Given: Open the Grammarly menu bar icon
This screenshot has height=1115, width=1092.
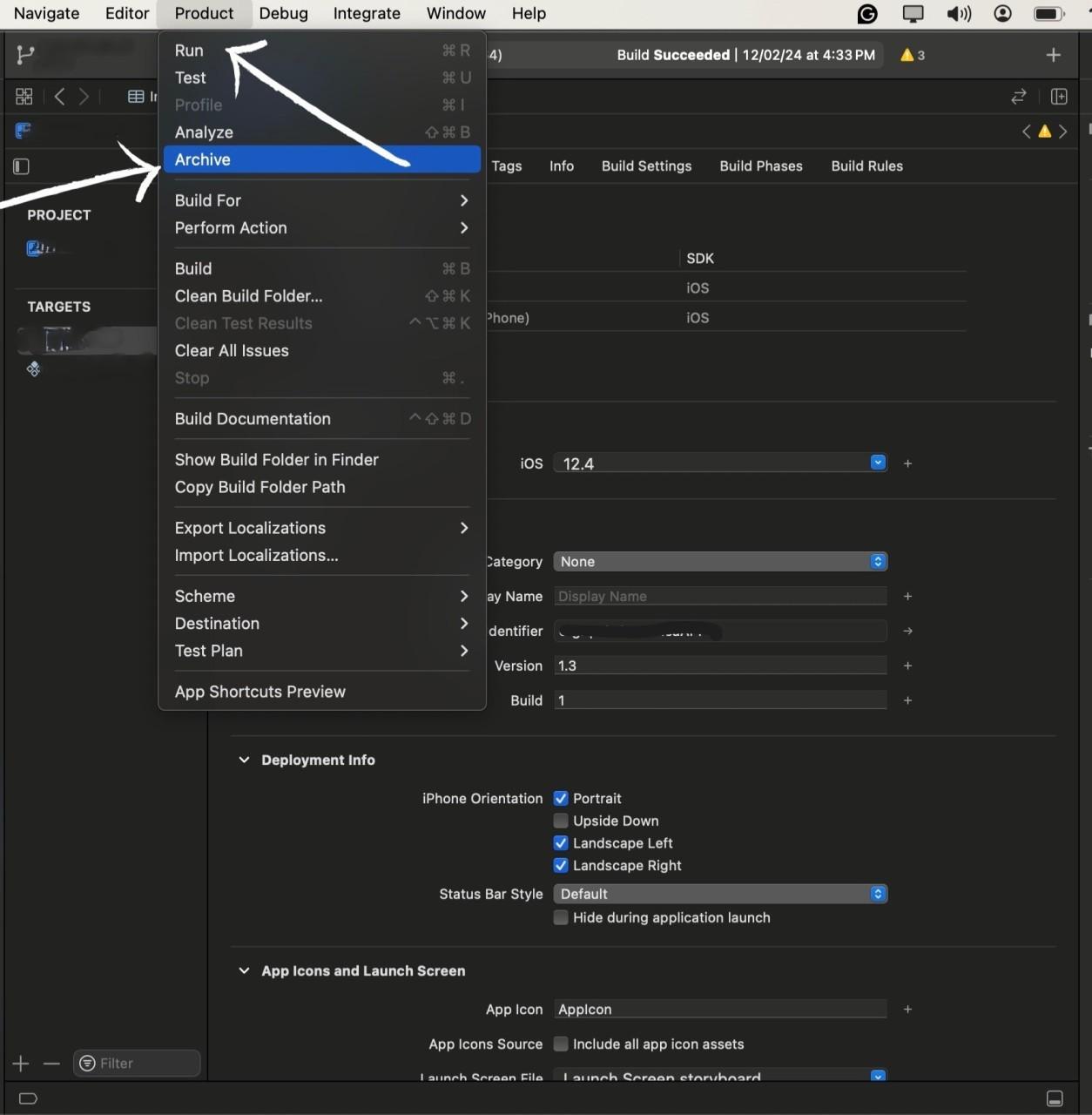Looking at the screenshot, I should click(867, 14).
